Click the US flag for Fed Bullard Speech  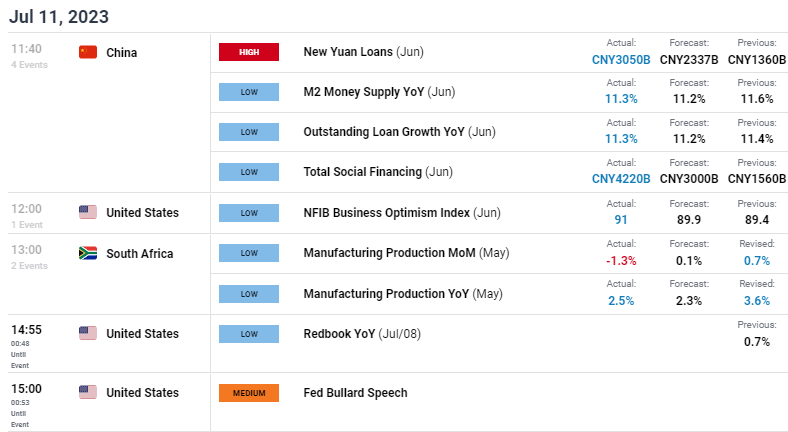pos(88,392)
